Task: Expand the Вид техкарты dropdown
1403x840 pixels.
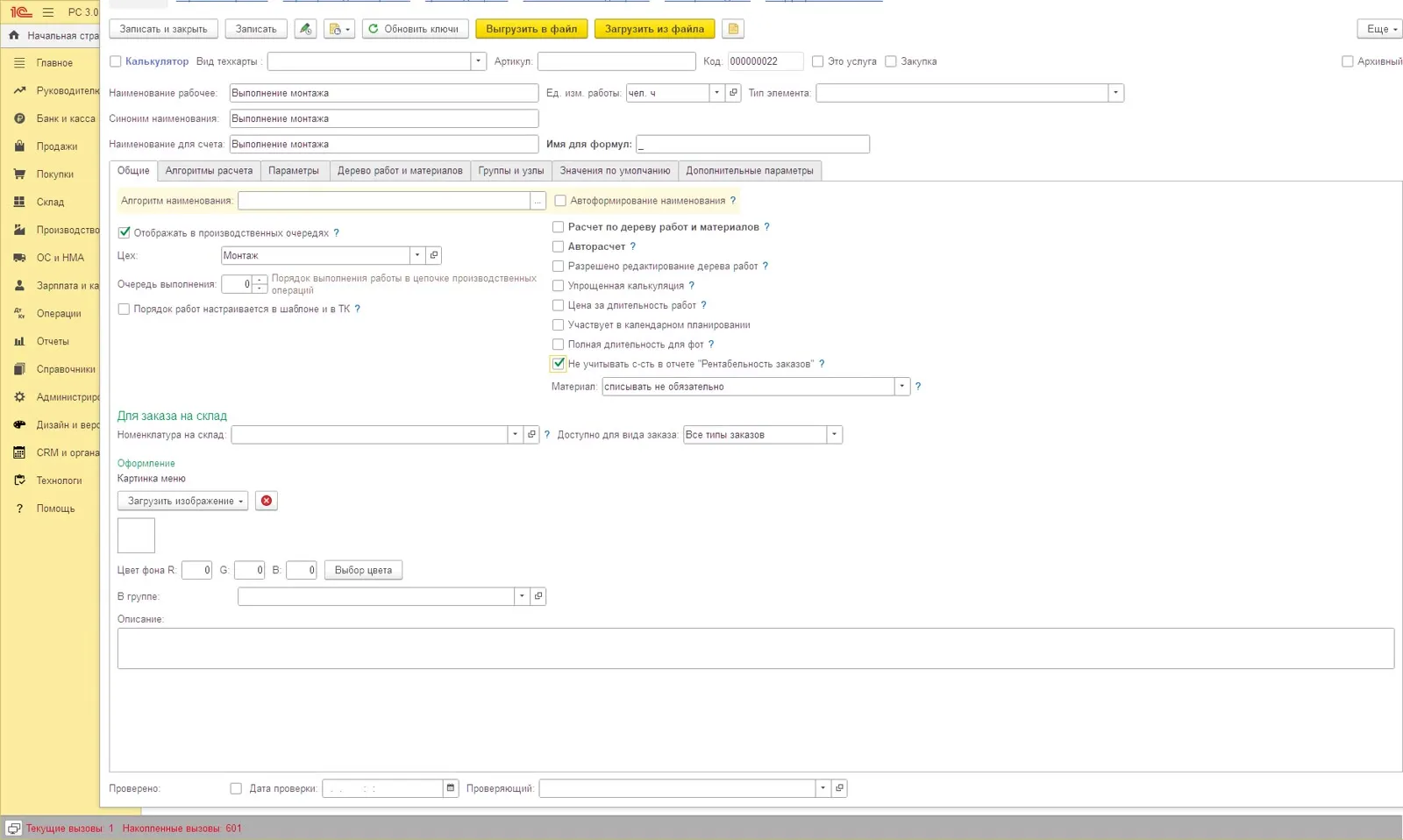Action: click(x=478, y=61)
